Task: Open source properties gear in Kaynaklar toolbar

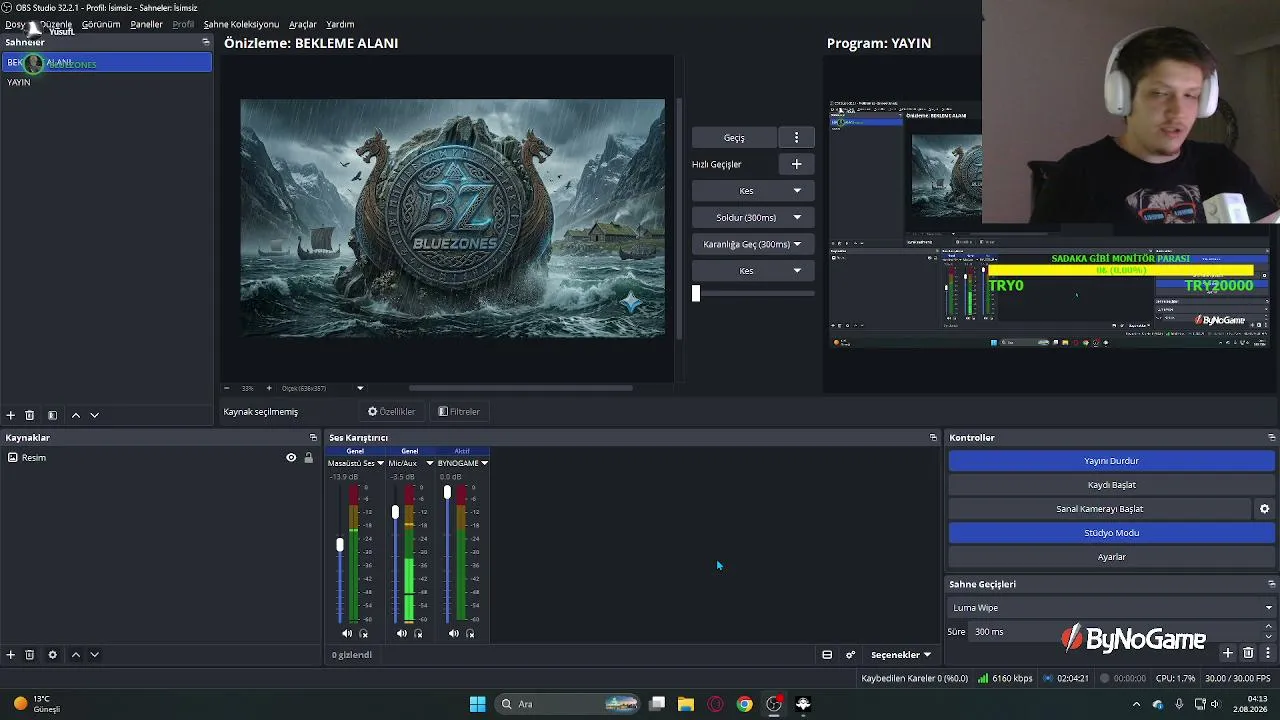Action: click(52, 655)
